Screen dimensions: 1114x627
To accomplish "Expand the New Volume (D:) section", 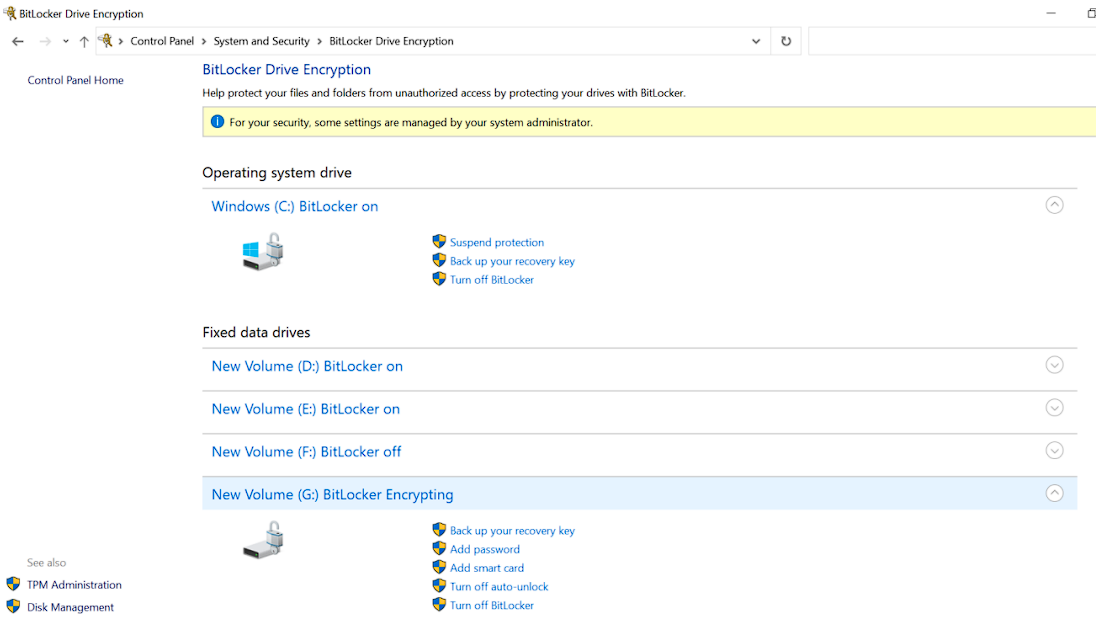I will (x=1054, y=365).
